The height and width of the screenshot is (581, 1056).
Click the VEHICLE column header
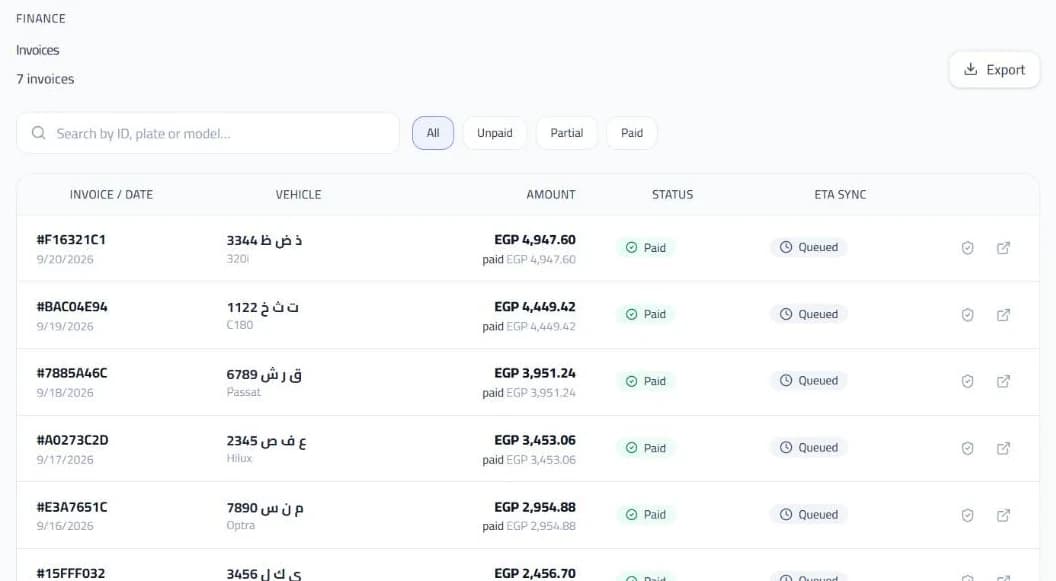coord(298,195)
